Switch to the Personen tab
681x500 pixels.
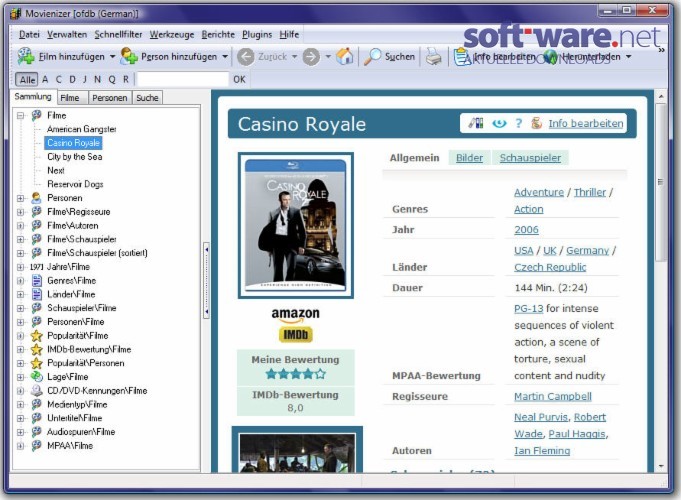point(109,98)
